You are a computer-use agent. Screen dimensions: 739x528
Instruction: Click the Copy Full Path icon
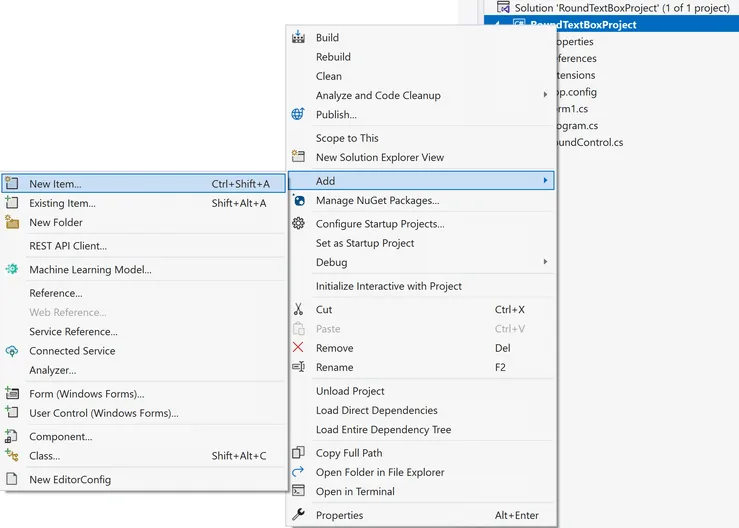[298, 453]
